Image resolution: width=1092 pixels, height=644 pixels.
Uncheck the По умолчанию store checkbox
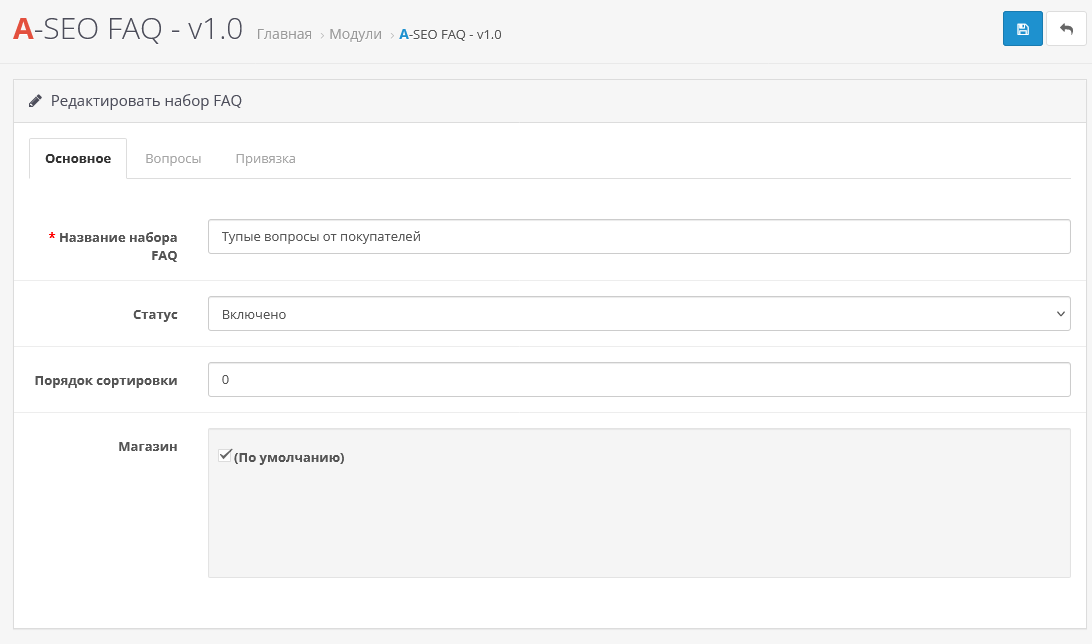[x=225, y=456]
